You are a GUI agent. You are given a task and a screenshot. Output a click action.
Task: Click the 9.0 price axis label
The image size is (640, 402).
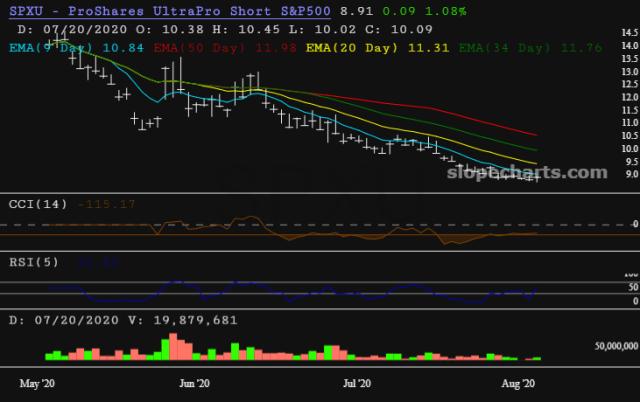(629, 174)
